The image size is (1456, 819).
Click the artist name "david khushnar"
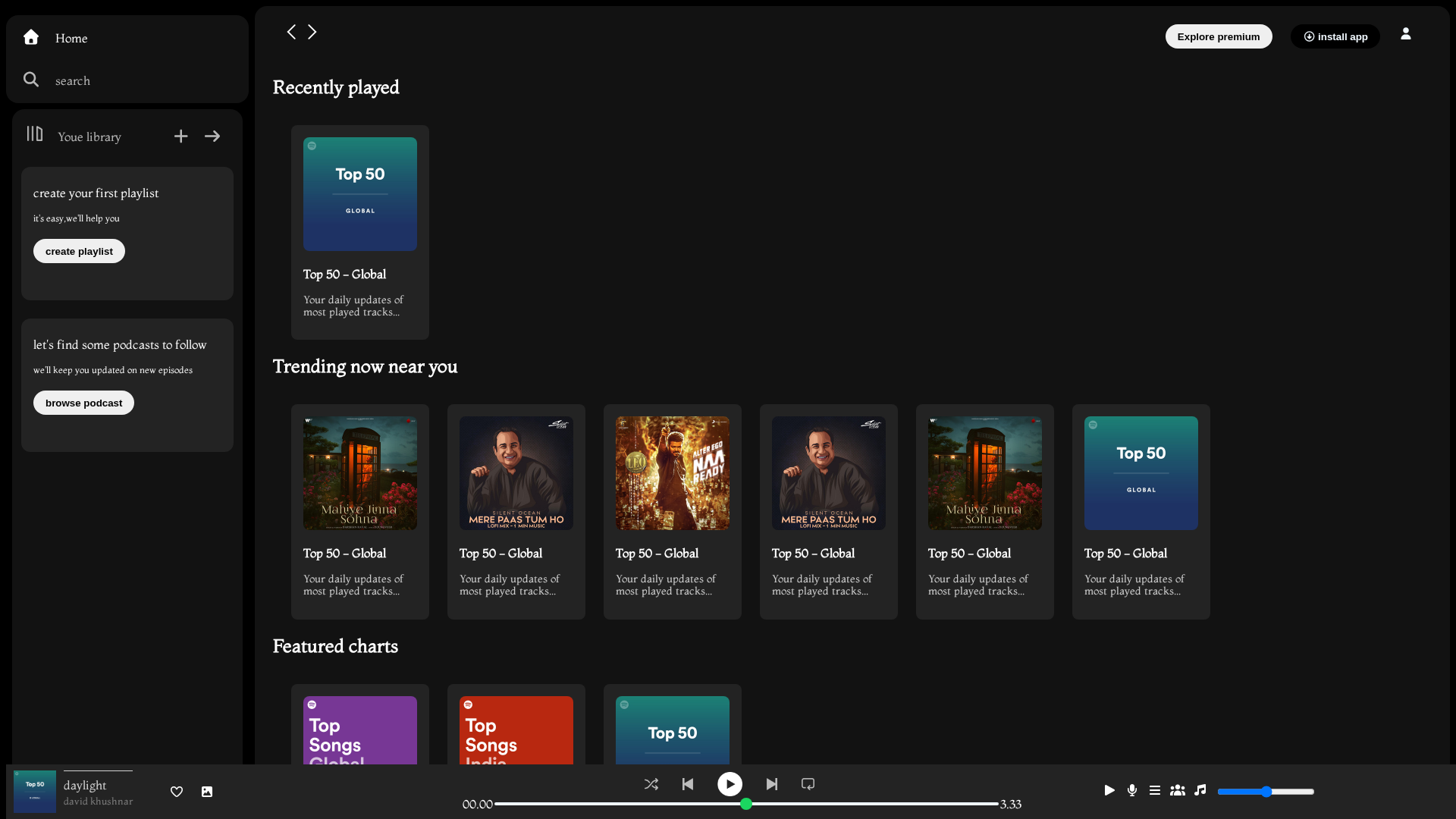click(99, 802)
